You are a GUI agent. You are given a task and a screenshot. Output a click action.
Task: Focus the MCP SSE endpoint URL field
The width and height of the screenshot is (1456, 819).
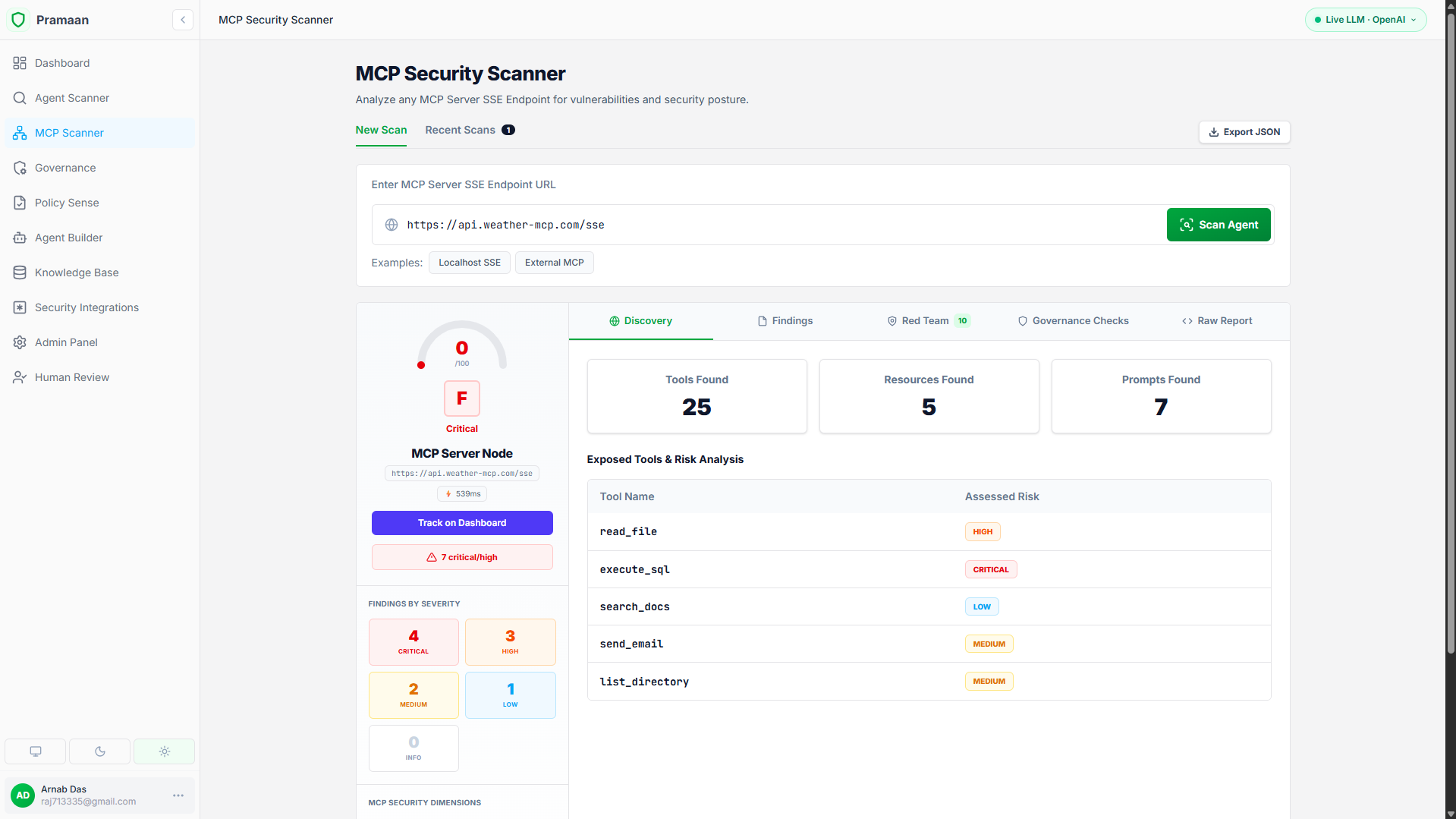[x=768, y=225]
